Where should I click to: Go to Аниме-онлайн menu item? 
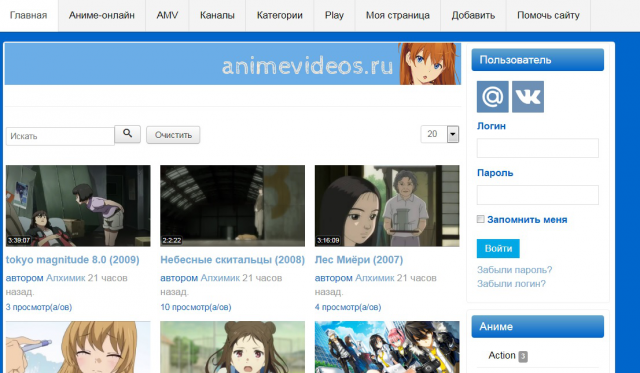(102, 16)
